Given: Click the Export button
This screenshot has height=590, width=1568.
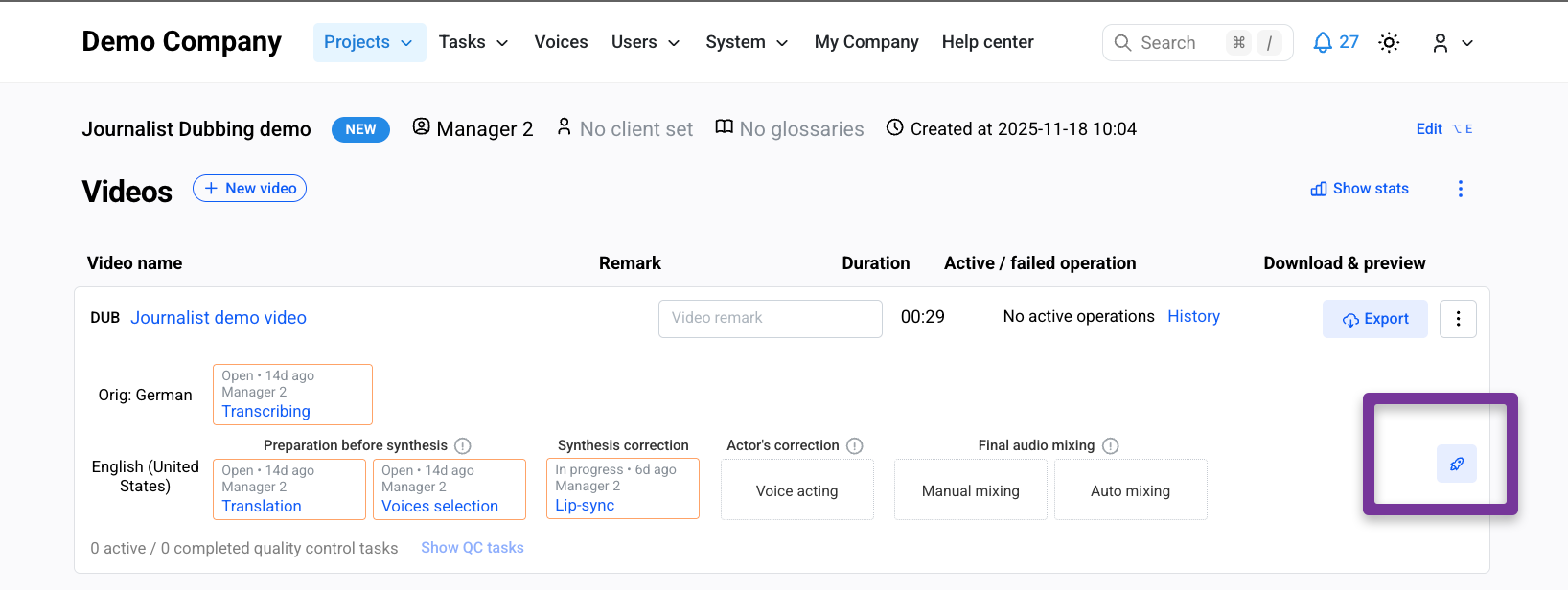Looking at the screenshot, I should point(1374,319).
